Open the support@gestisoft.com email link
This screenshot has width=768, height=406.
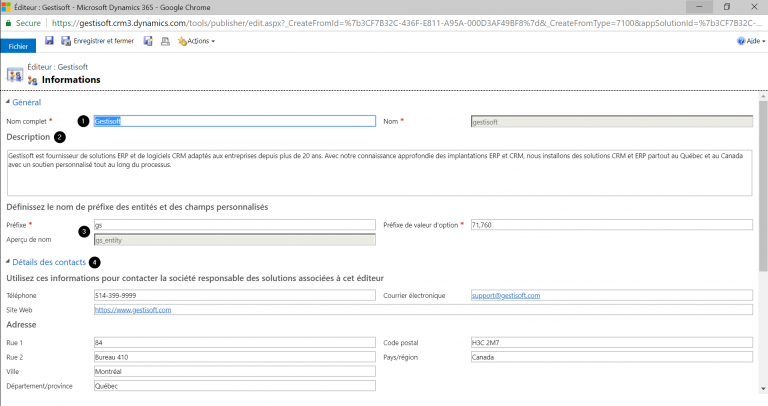click(x=505, y=295)
